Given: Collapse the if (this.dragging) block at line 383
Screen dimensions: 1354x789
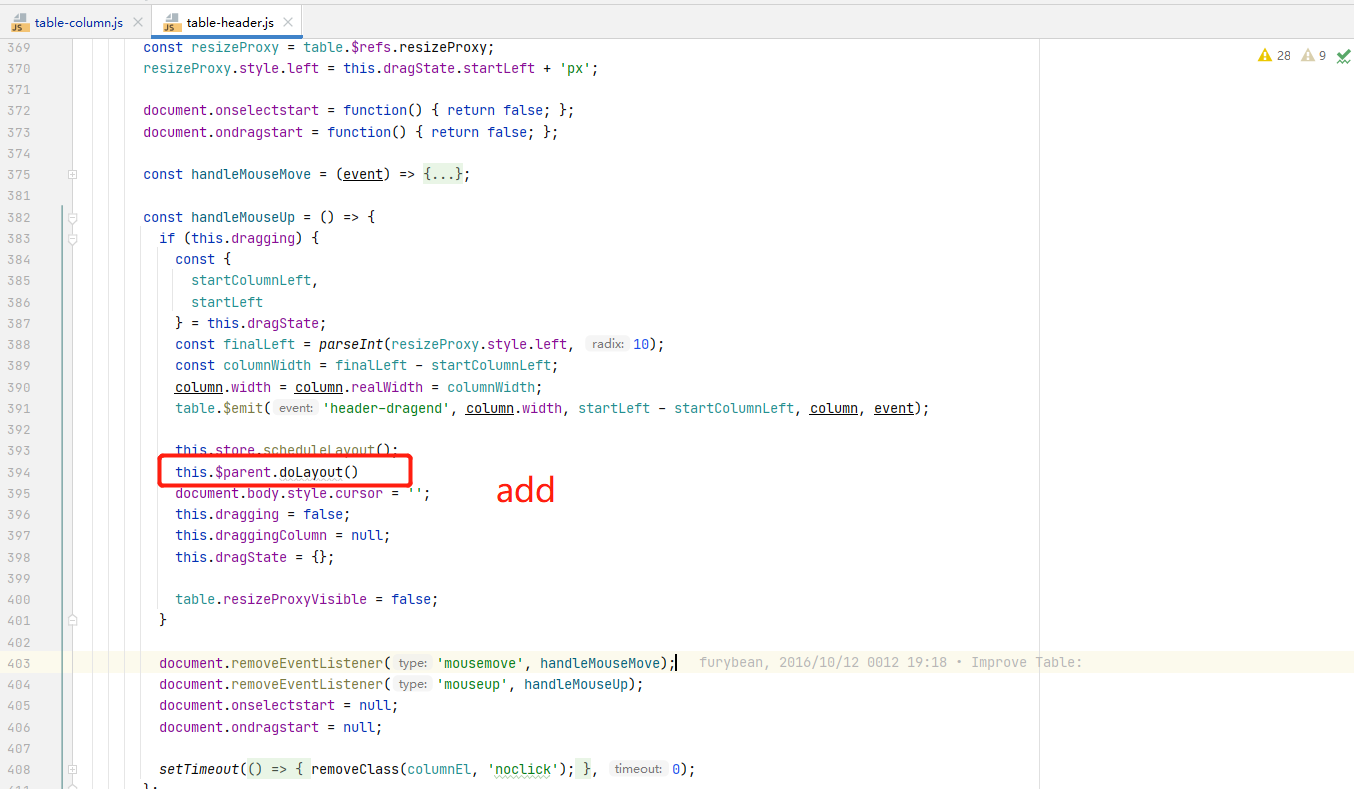Looking at the screenshot, I should click(x=73, y=238).
